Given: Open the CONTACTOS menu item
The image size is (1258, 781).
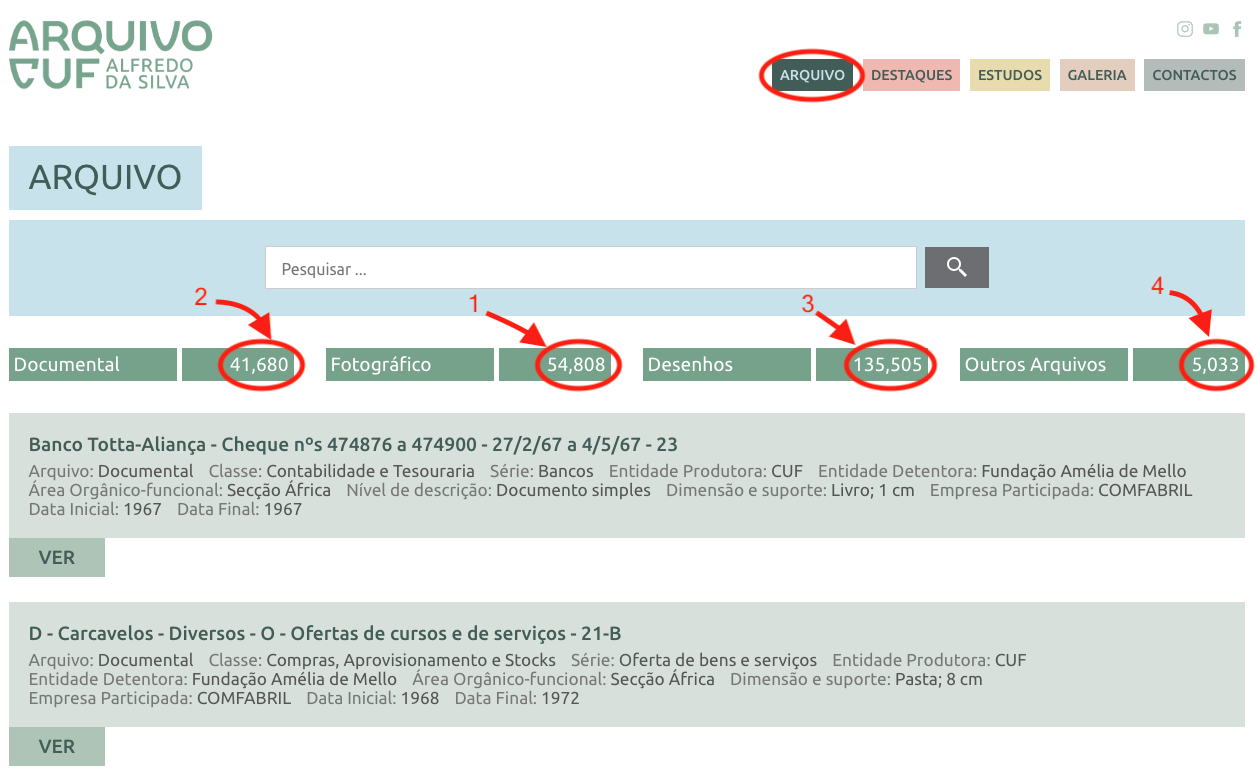Looking at the screenshot, I should click(1194, 75).
